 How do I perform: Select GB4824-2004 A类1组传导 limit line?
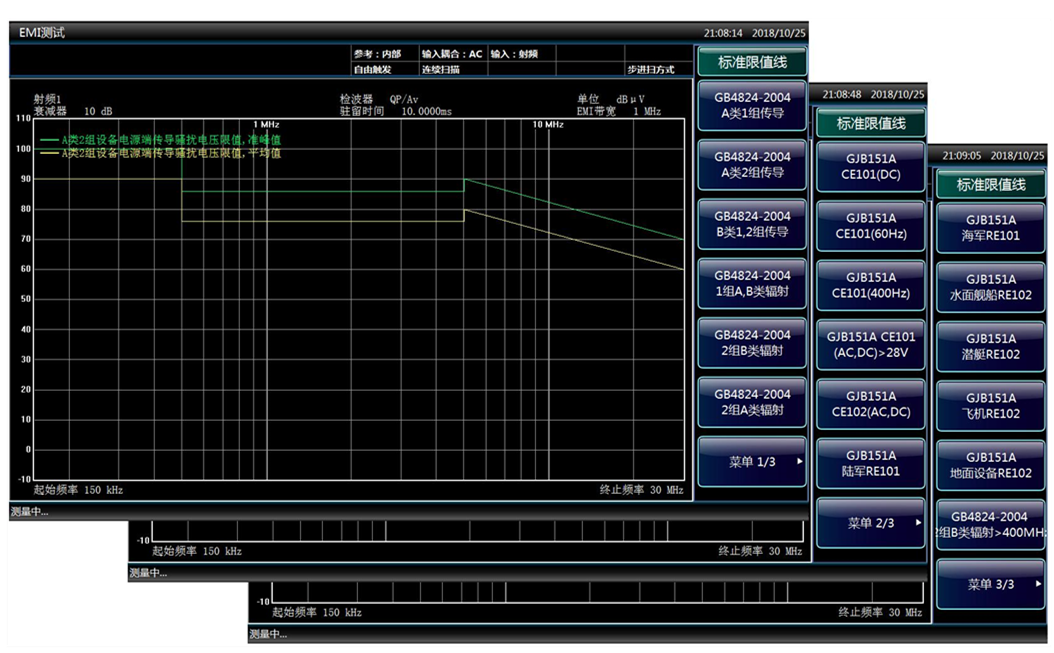click(x=752, y=106)
